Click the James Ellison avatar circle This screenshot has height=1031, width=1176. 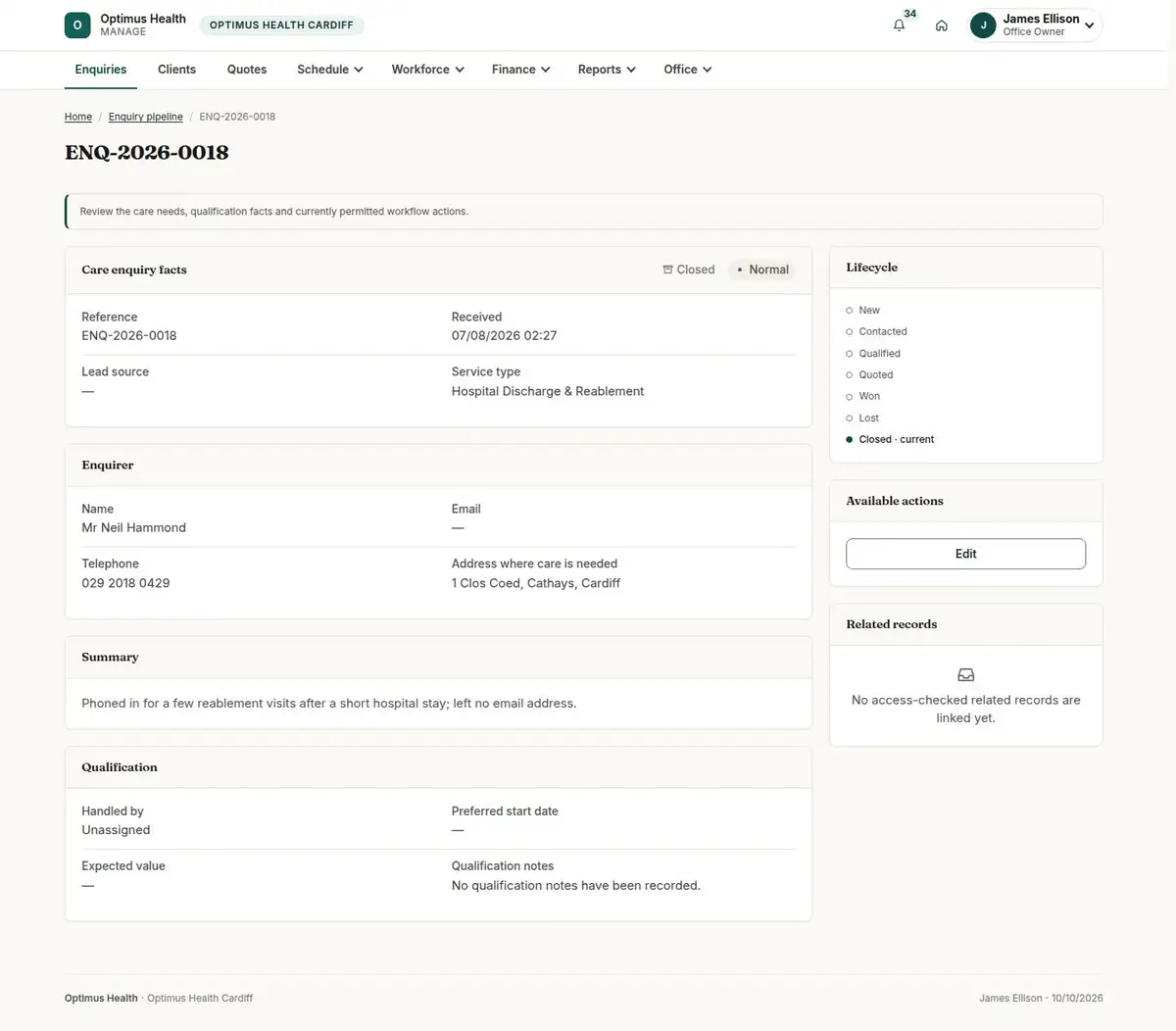click(983, 25)
